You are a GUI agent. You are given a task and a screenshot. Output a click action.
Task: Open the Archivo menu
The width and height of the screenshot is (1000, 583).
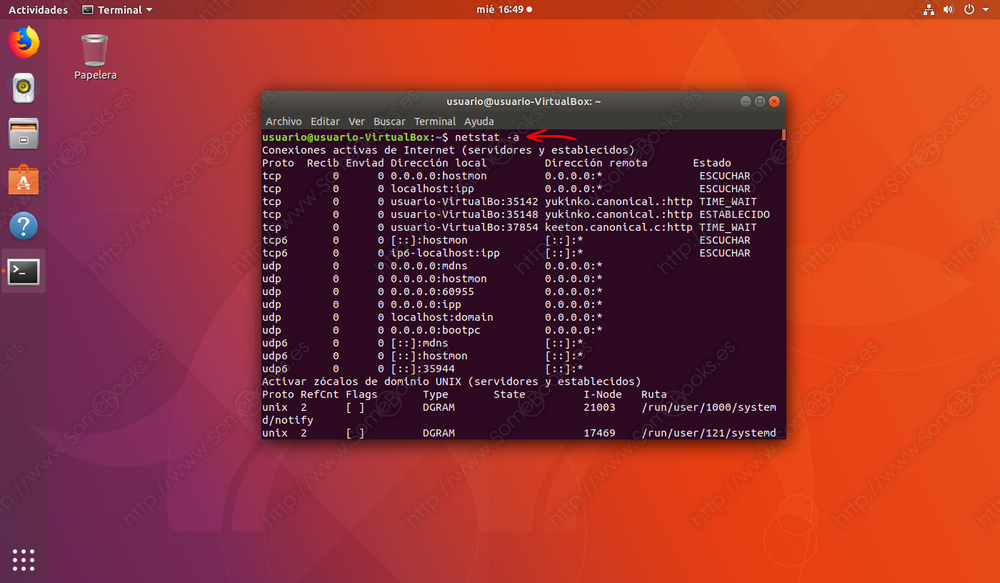(x=283, y=121)
